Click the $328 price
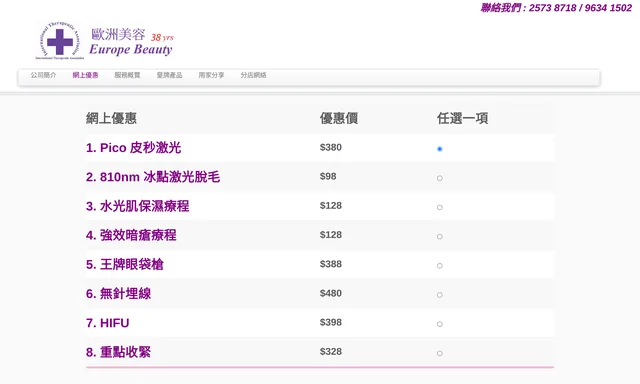The image size is (640, 384). point(331,351)
